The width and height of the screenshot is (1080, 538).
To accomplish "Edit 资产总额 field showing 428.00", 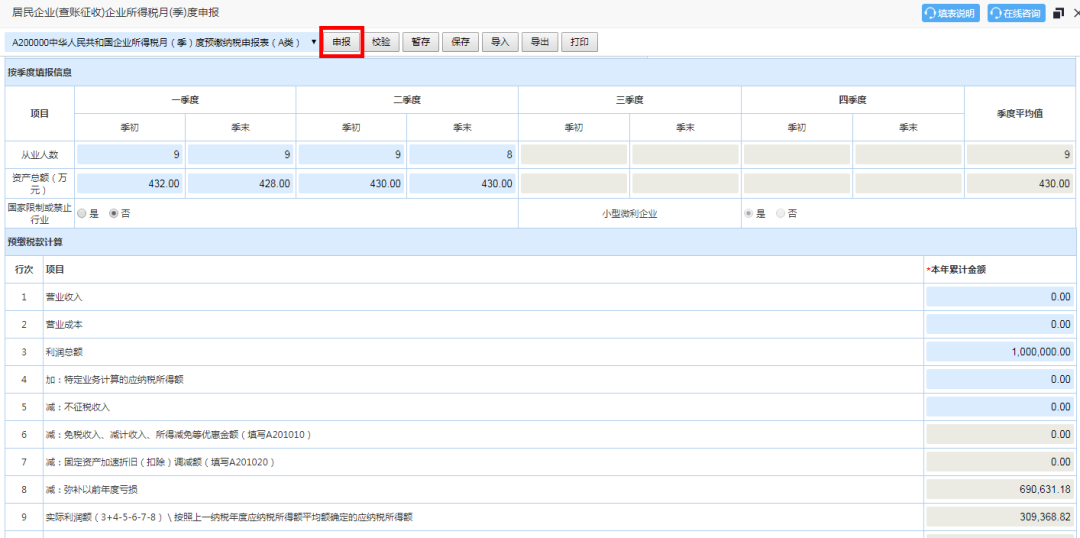I will pyautogui.click(x=240, y=183).
